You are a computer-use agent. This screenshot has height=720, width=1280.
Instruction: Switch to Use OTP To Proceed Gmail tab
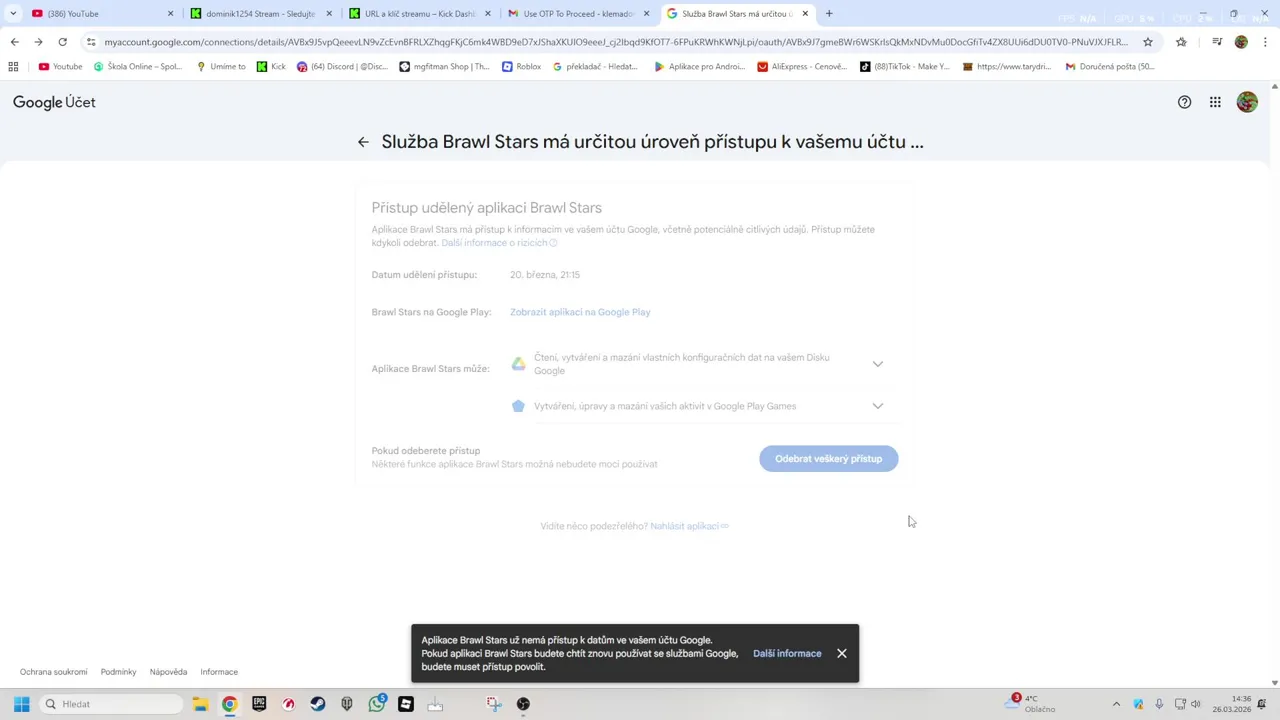click(578, 14)
